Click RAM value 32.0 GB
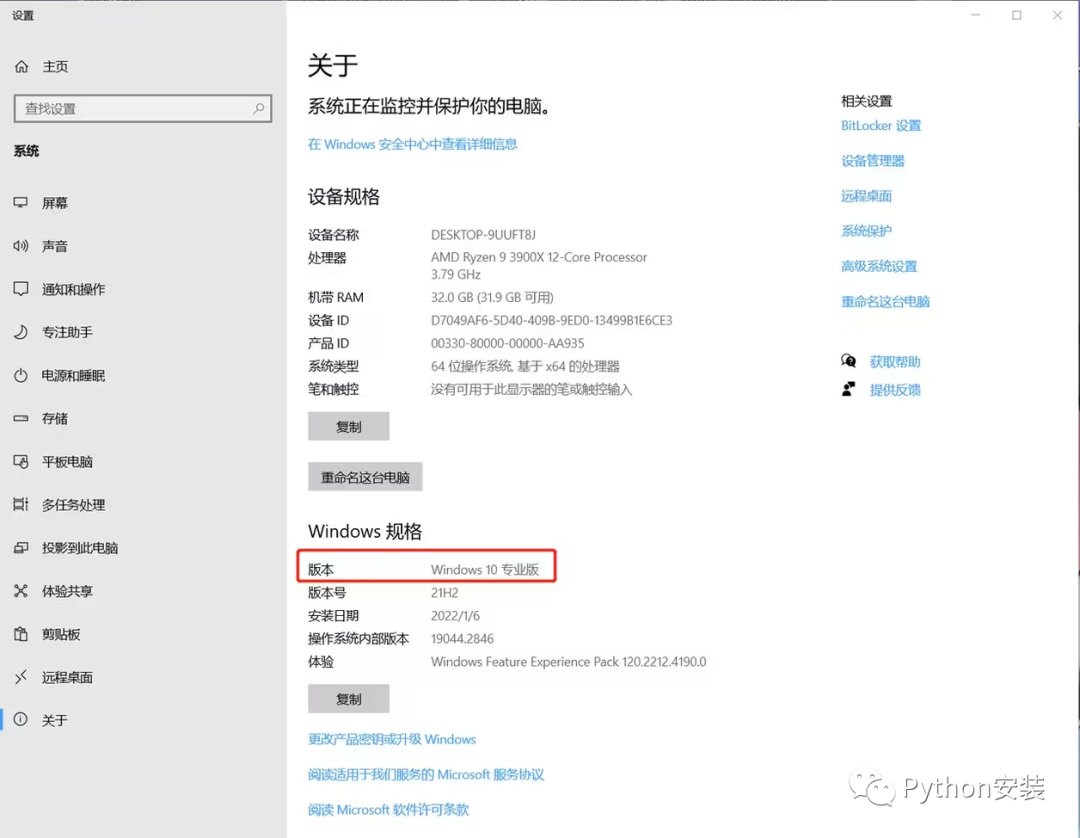This screenshot has height=838, width=1080. [492, 297]
